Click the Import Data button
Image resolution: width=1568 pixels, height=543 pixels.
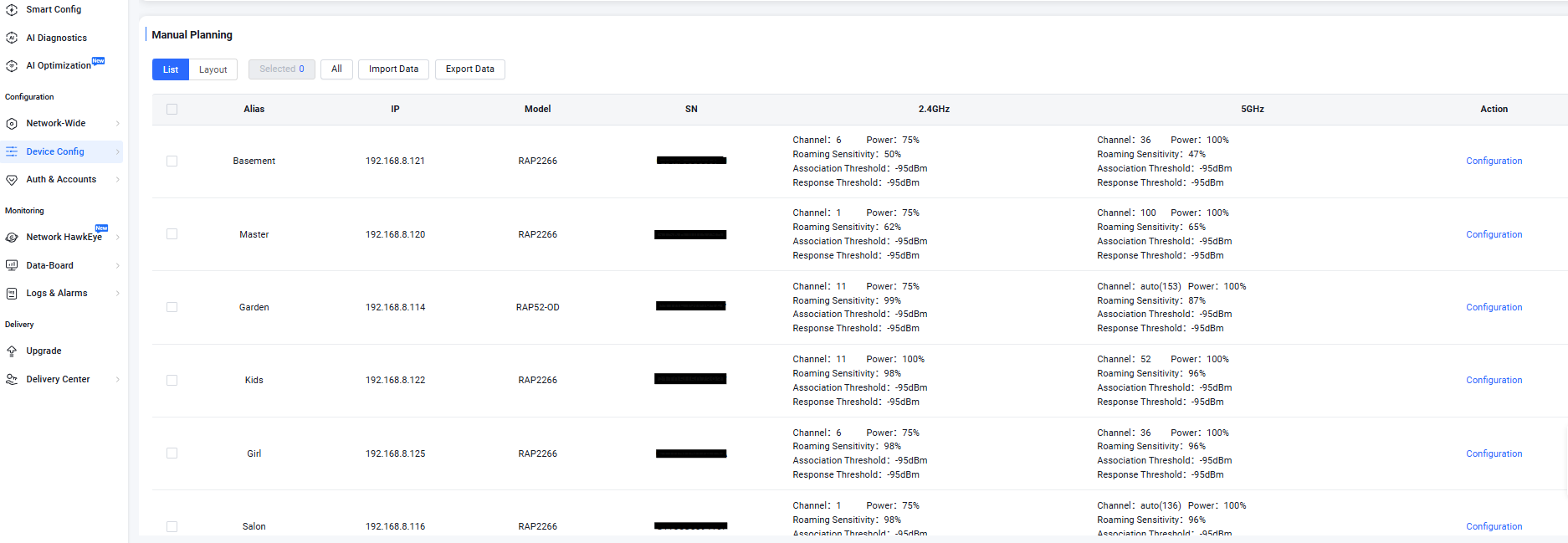click(393, 69)
